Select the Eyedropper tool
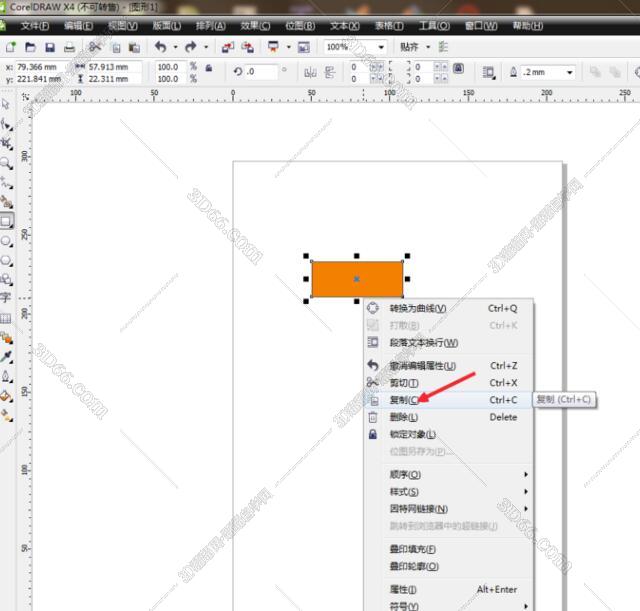The image size is (640, 611). coord(6,356)
